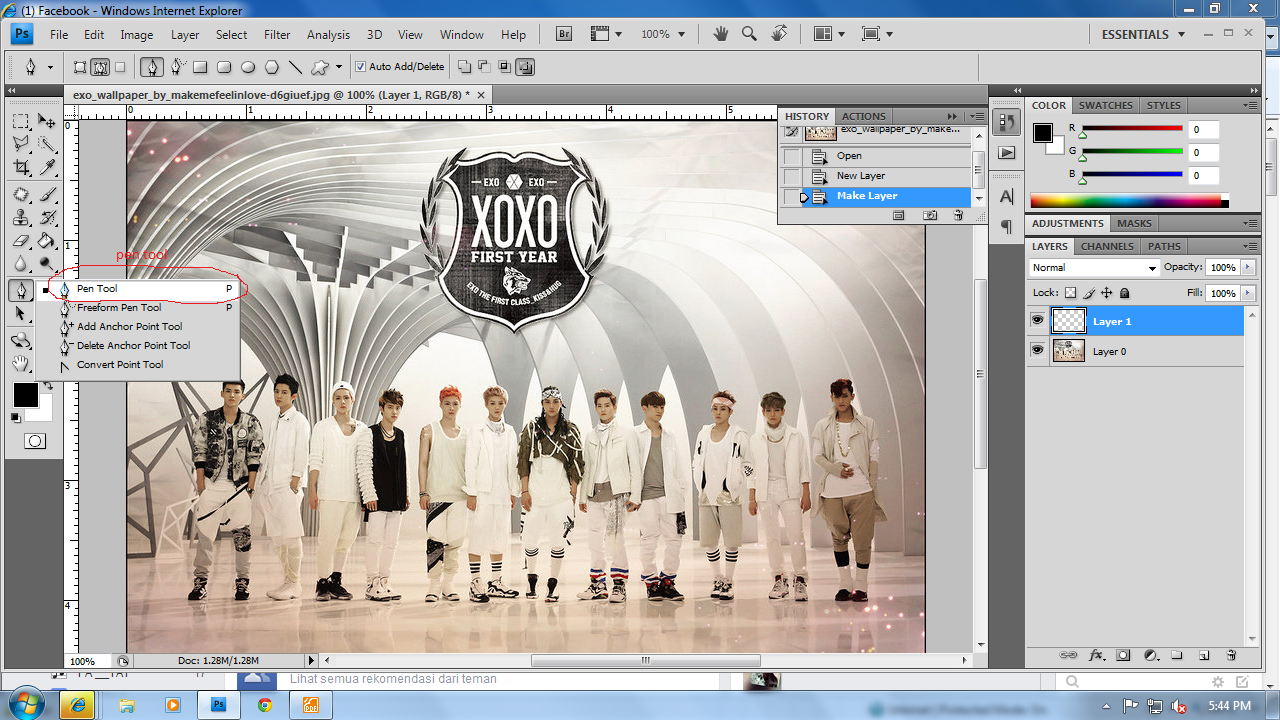
Task: Select the Eraser tool
Action: point(21,241)
